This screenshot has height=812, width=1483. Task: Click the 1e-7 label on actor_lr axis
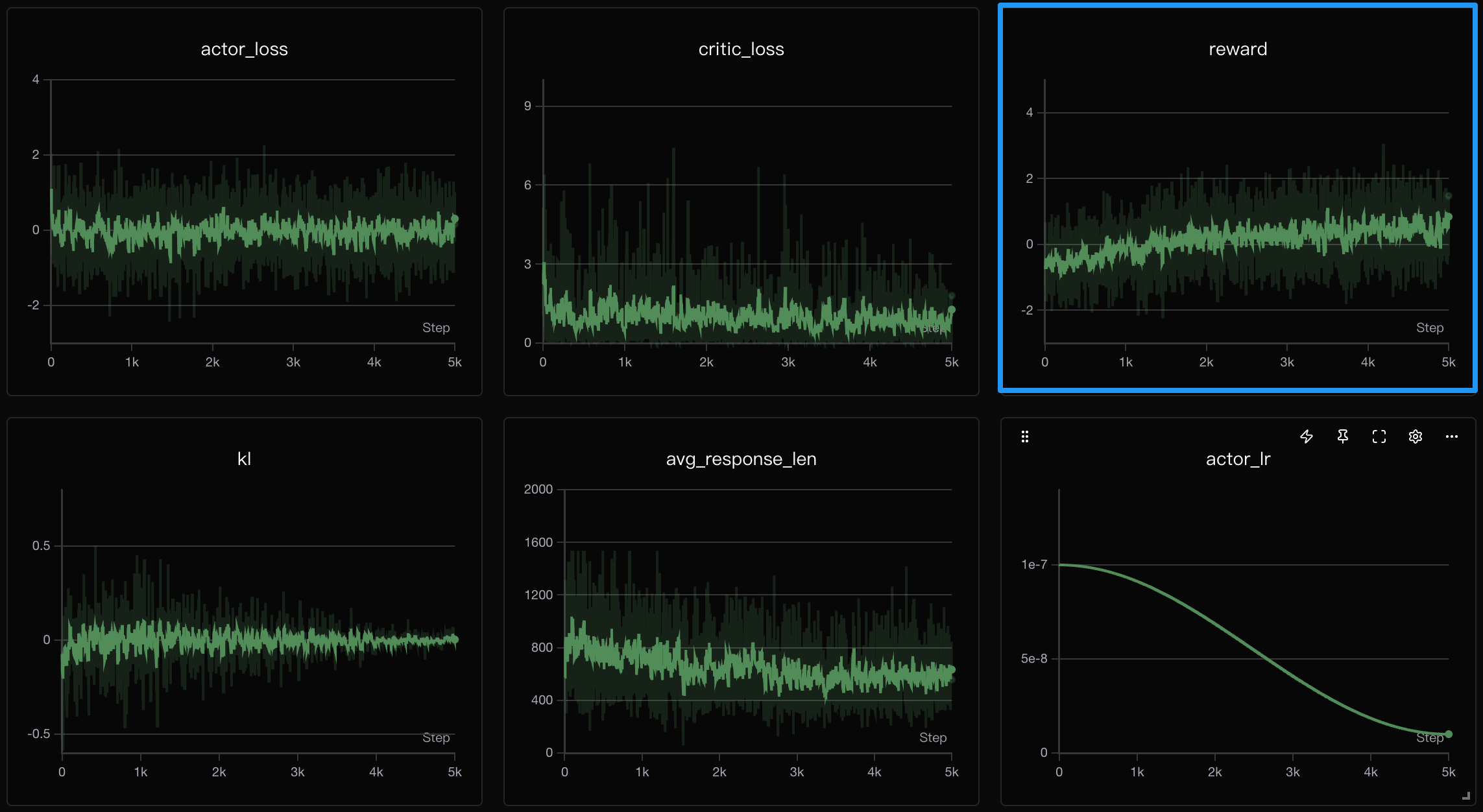[x=1034, y=565]
